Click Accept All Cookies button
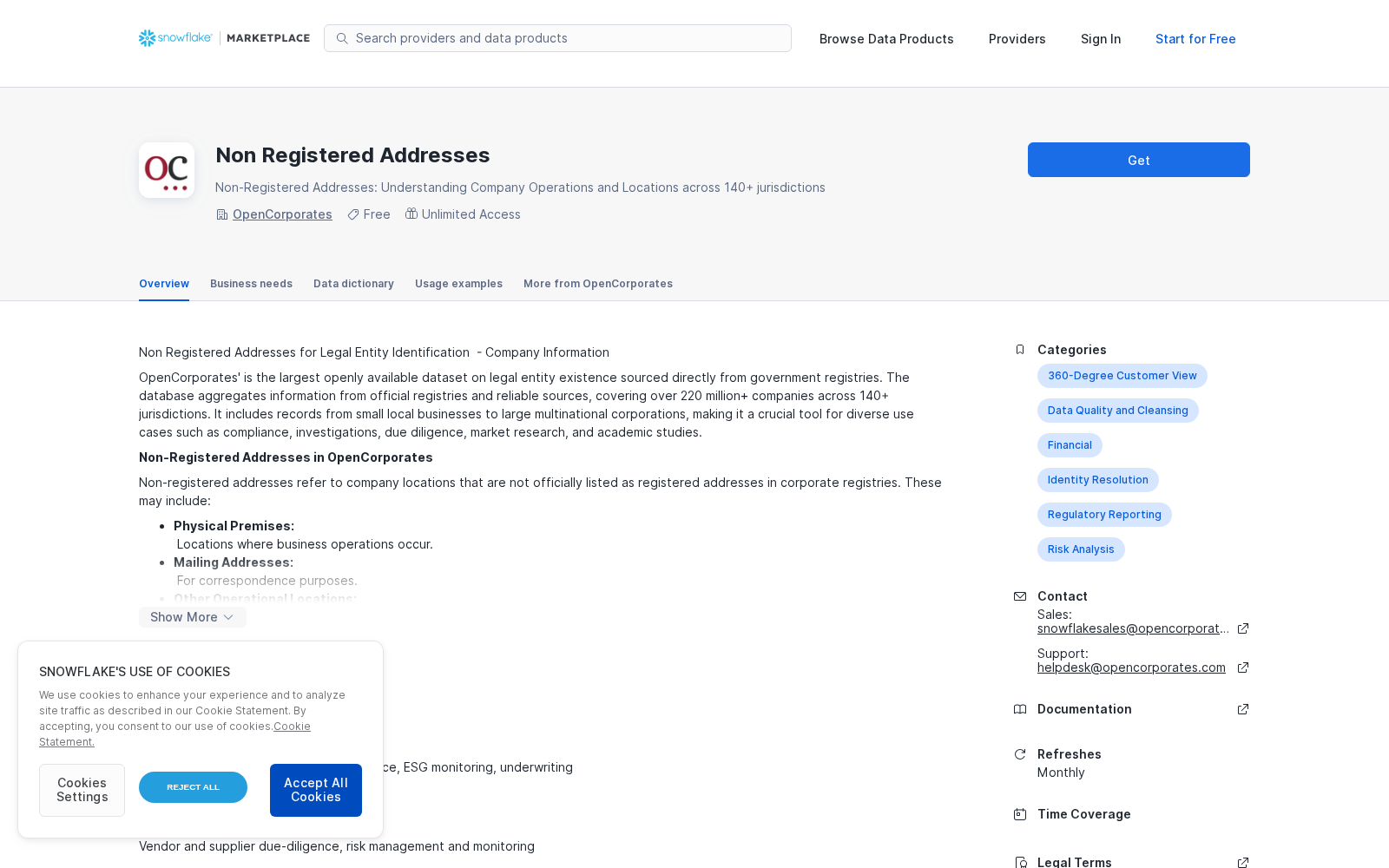 click(x=316, y=790)
